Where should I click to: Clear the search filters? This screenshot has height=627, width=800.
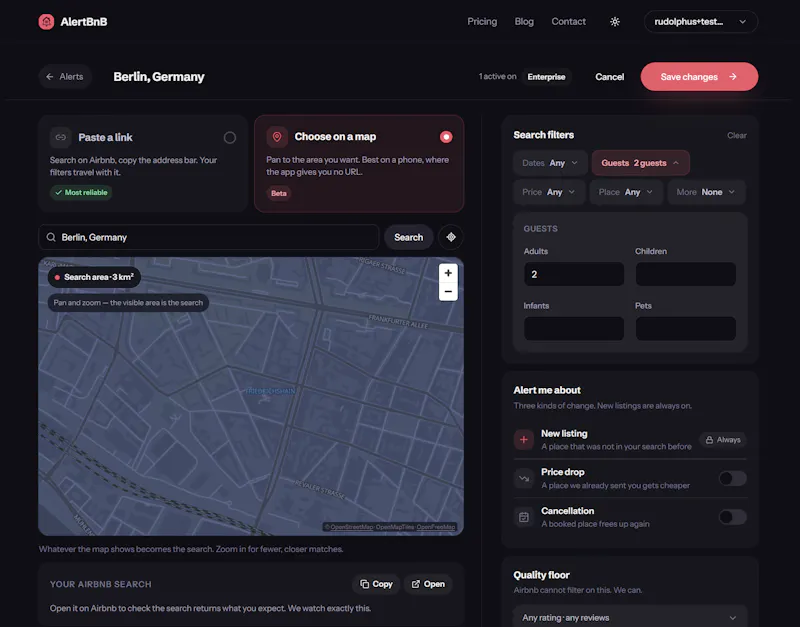click(x=737, y=135)
